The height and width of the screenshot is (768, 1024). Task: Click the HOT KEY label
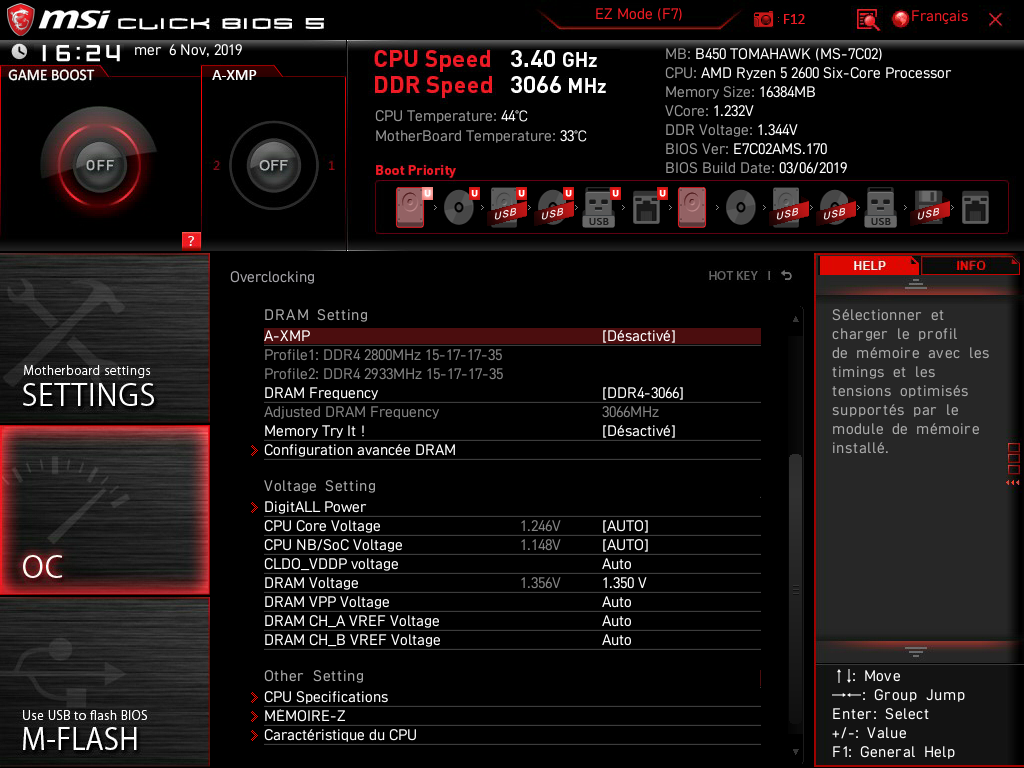733,276
